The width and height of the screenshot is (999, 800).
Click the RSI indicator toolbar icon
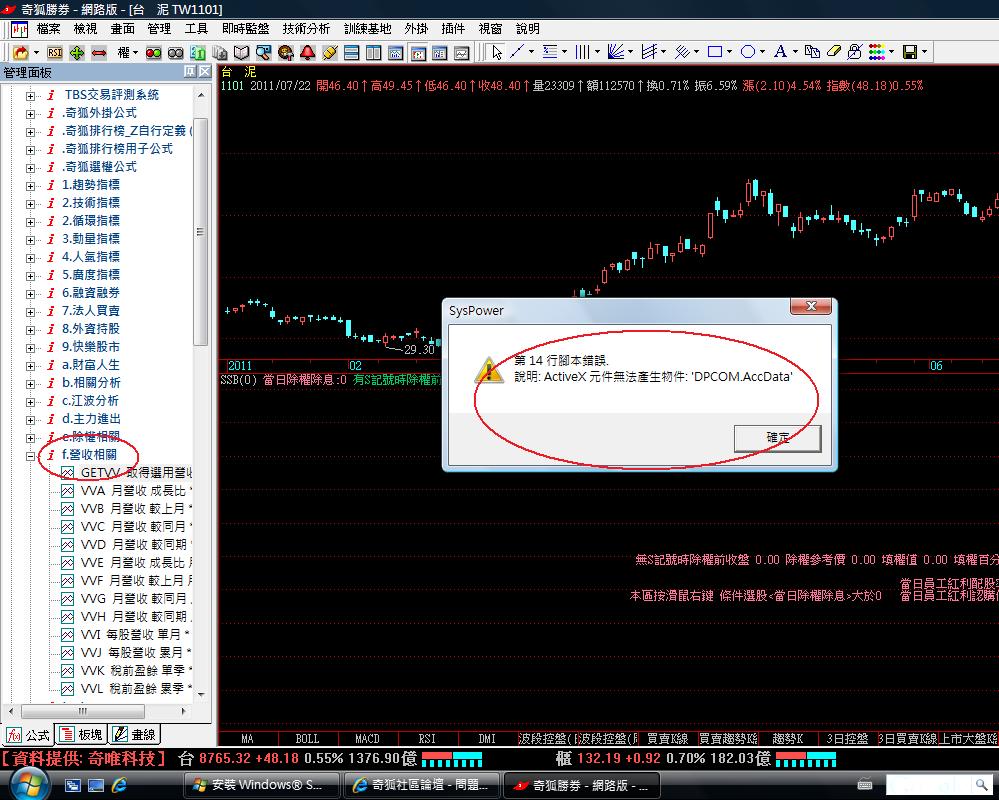pos(55,52)
